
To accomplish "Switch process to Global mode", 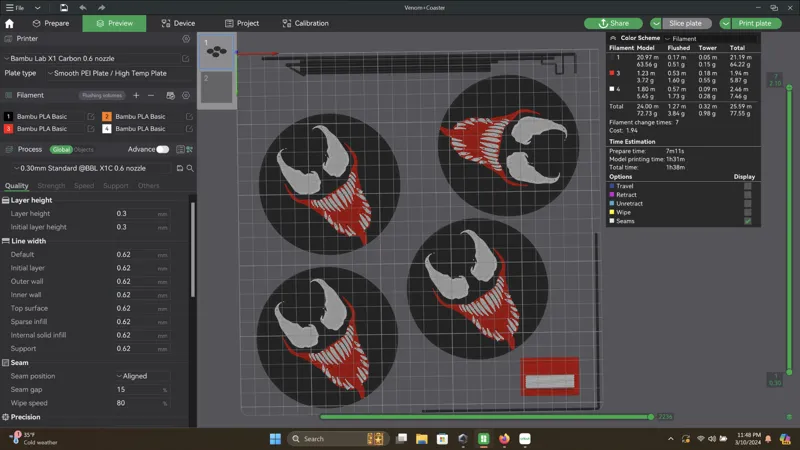I will (x=61, y=149).
